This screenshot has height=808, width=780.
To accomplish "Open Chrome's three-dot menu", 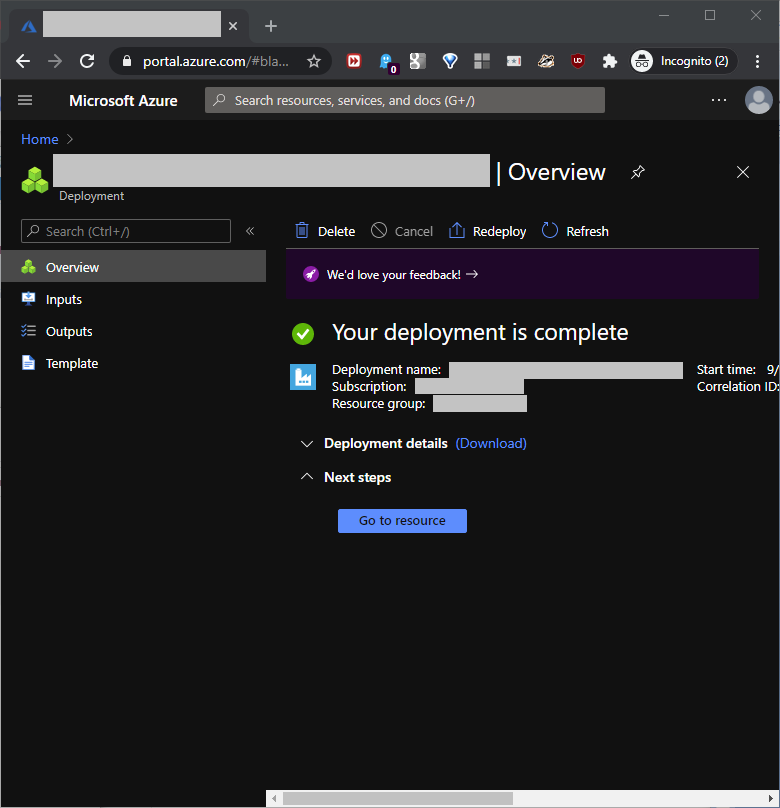I will click(757, 61).
